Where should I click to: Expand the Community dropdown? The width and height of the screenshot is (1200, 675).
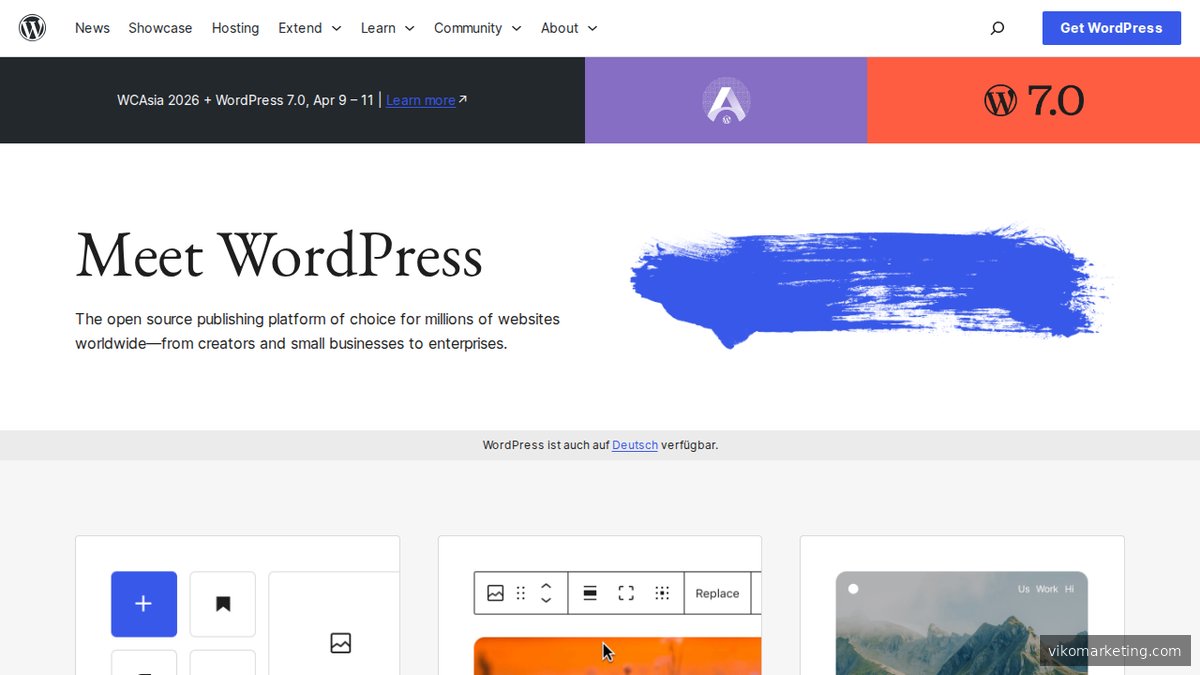click(477, 28)
